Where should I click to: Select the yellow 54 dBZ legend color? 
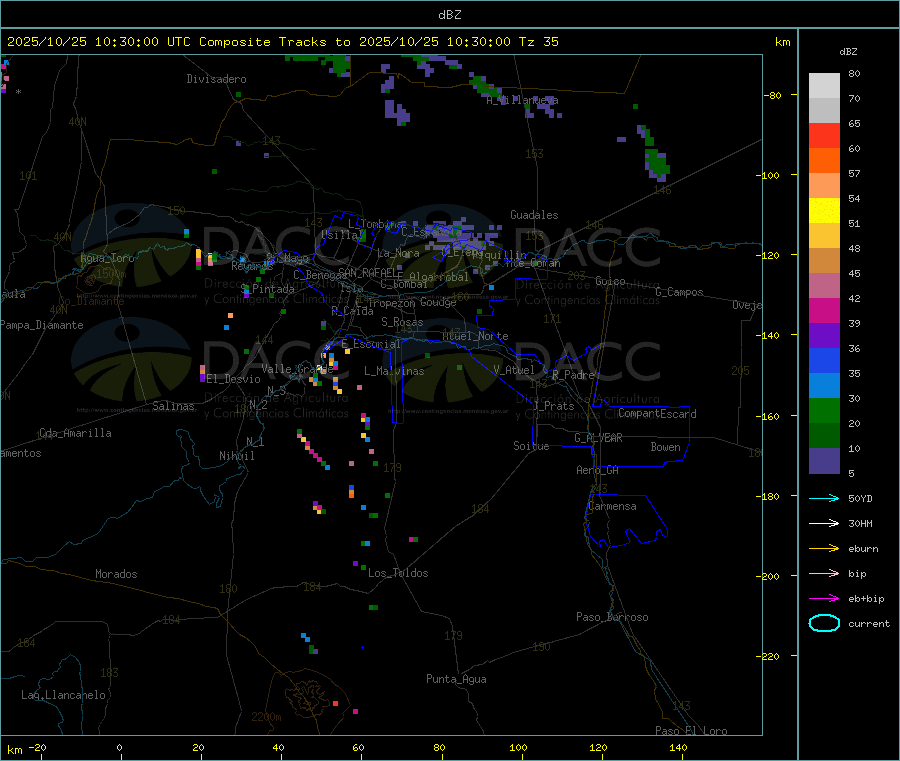824,210
